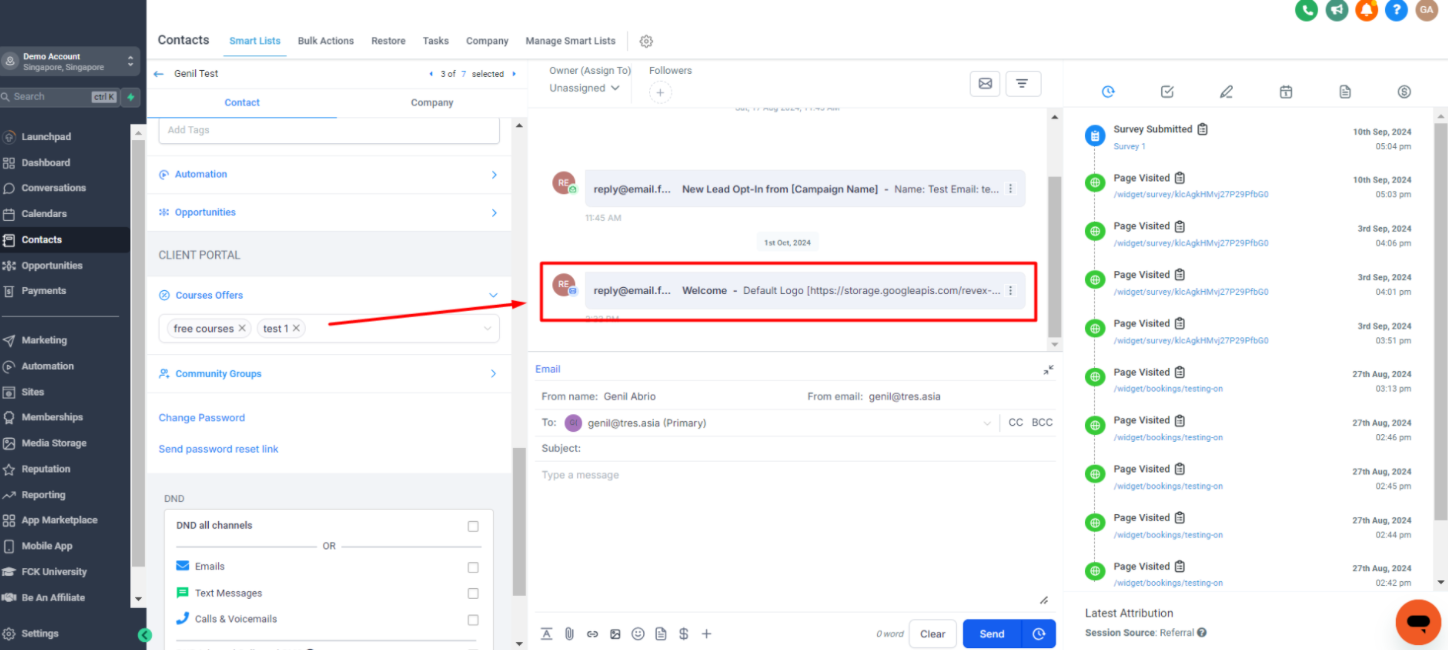Screen dimensions: 1448x650
Task: Add a follower with the plus icon
Action: coord(660,92)
